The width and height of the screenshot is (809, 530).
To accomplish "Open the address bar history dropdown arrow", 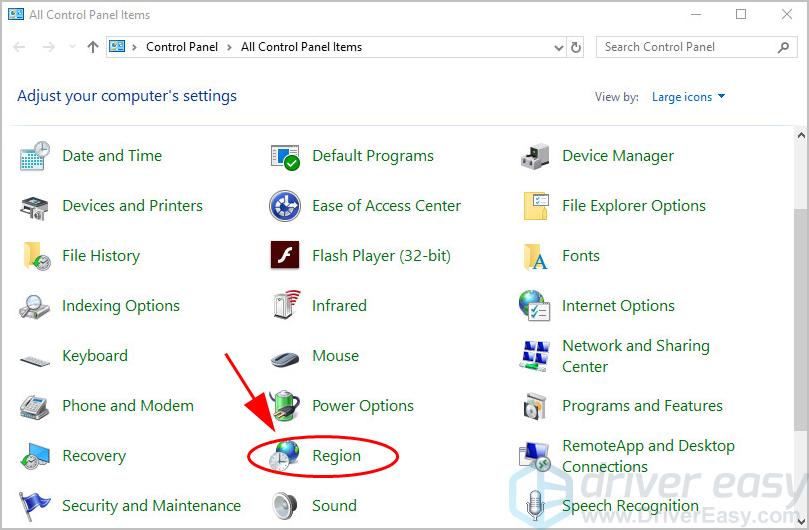I will coord(558,47).
